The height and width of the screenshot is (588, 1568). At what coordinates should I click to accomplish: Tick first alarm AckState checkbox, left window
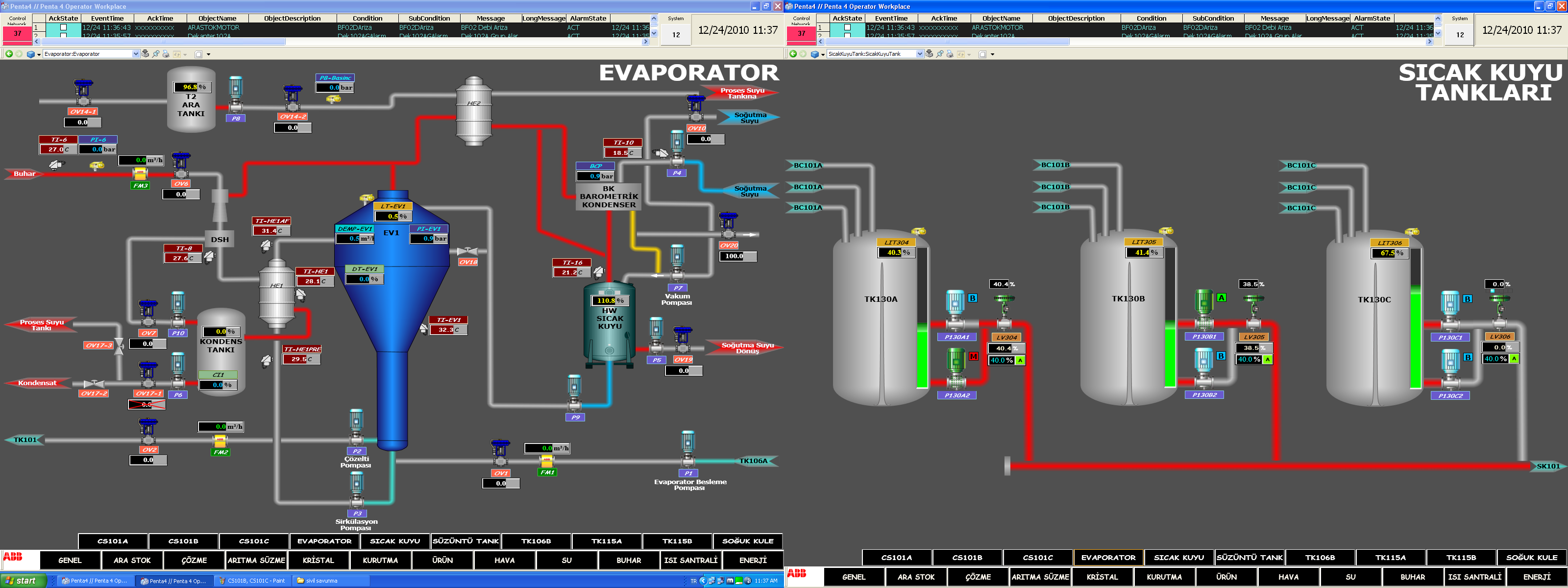click(x=63, y=27)
